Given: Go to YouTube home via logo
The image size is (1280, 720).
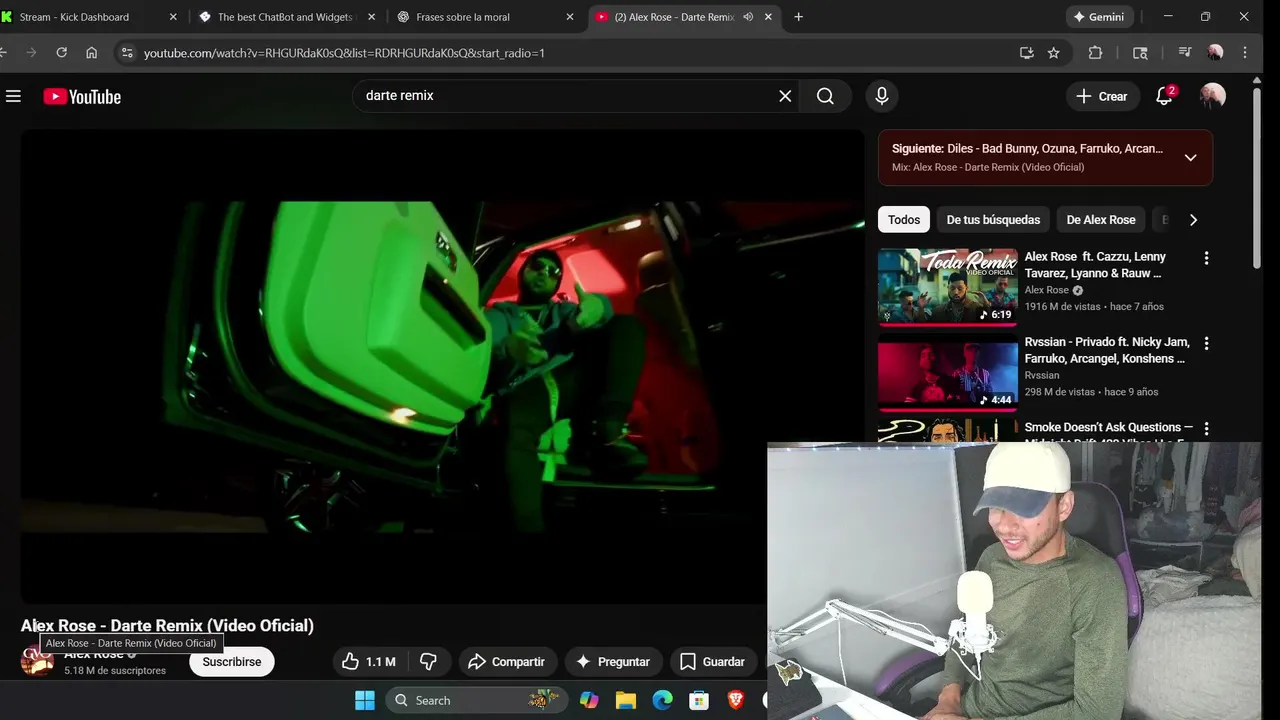Looking at the screenshot, I should click(82, 96).
